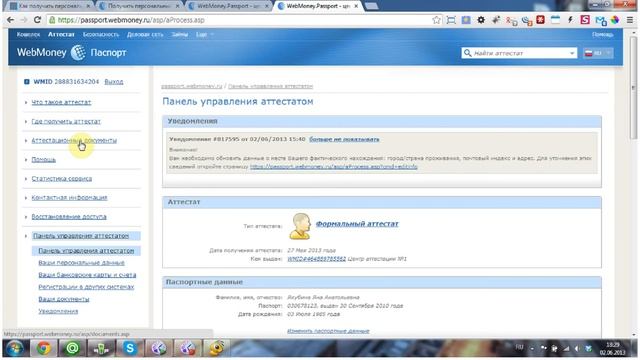This screenshot has width=640, height=360.
Task: Open the dropdown arrow in the Найти аттестат field
Action: (x=572, y=53)
